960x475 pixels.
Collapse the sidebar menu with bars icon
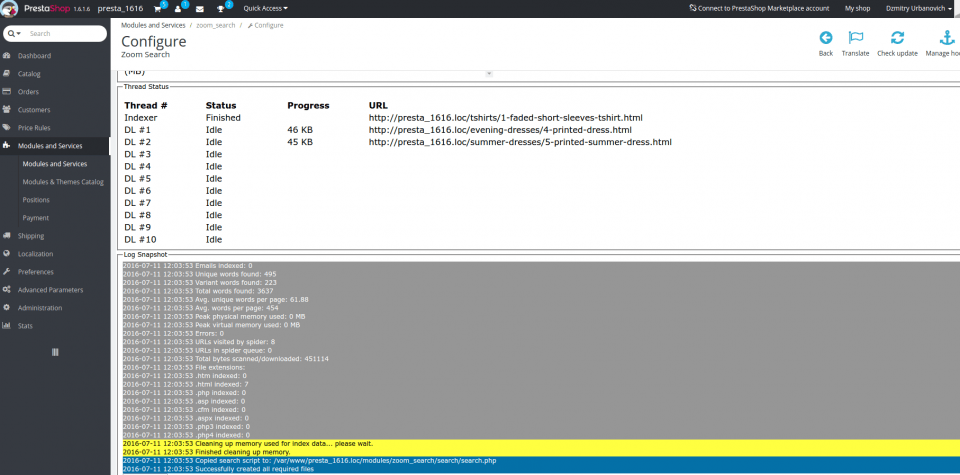tap(55, 351)
